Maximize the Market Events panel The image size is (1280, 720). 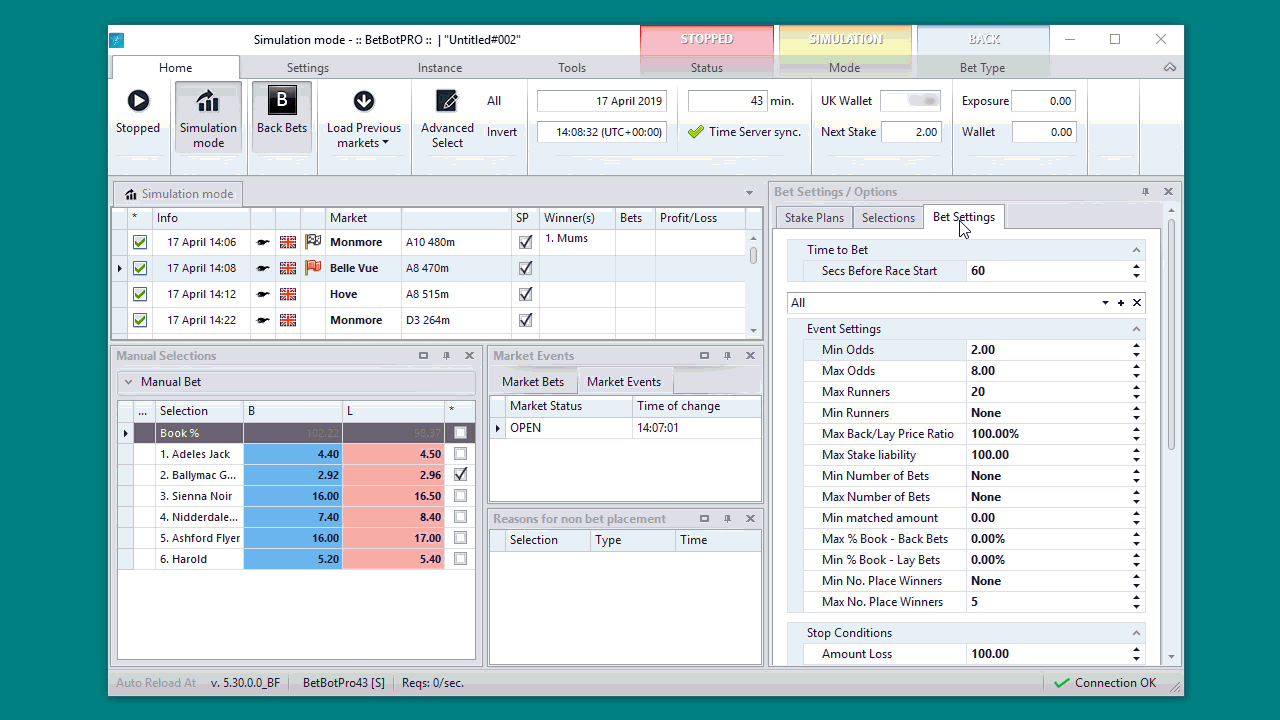705,356
